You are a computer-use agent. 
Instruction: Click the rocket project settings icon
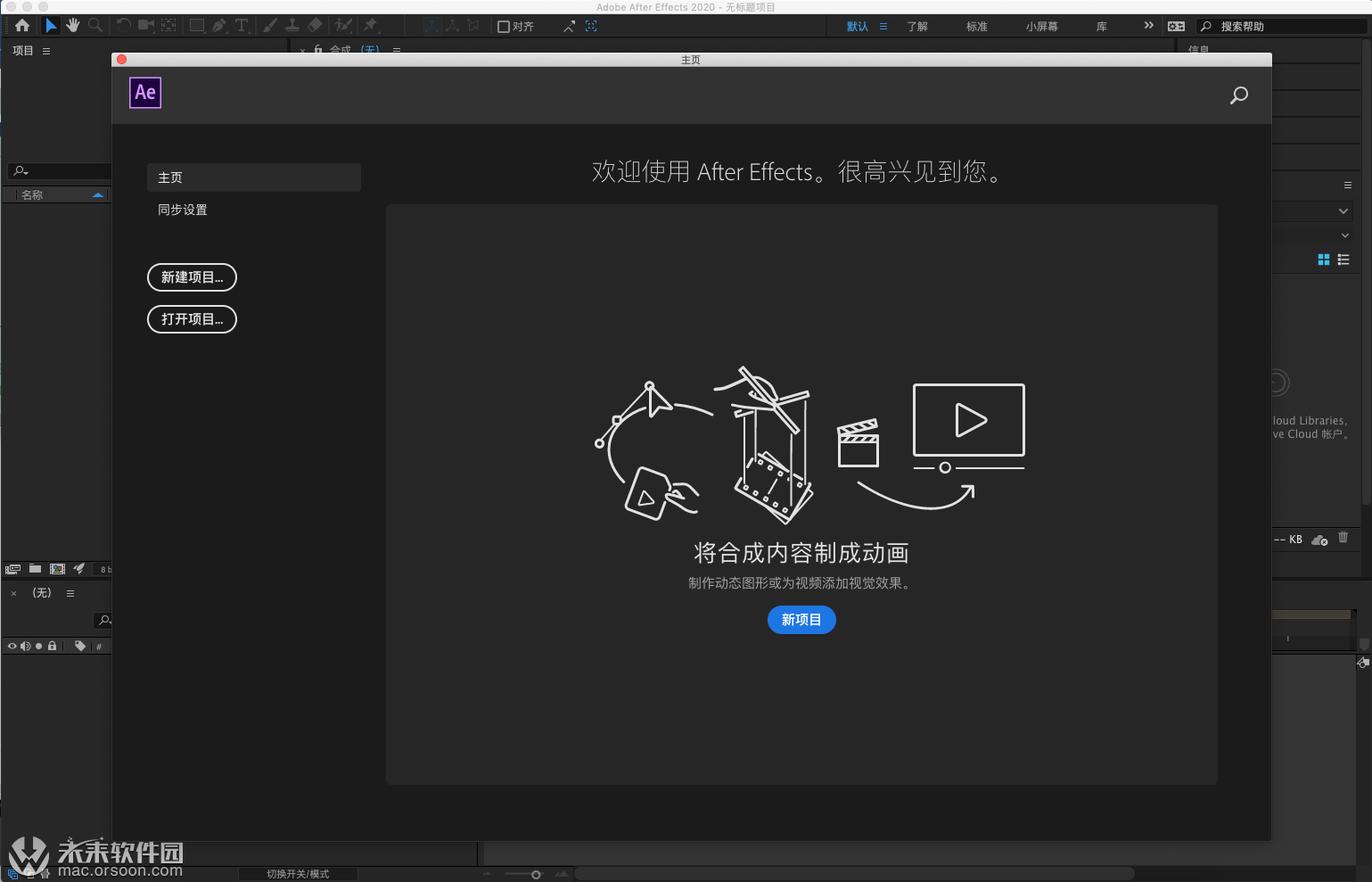[x=79, y=569]
